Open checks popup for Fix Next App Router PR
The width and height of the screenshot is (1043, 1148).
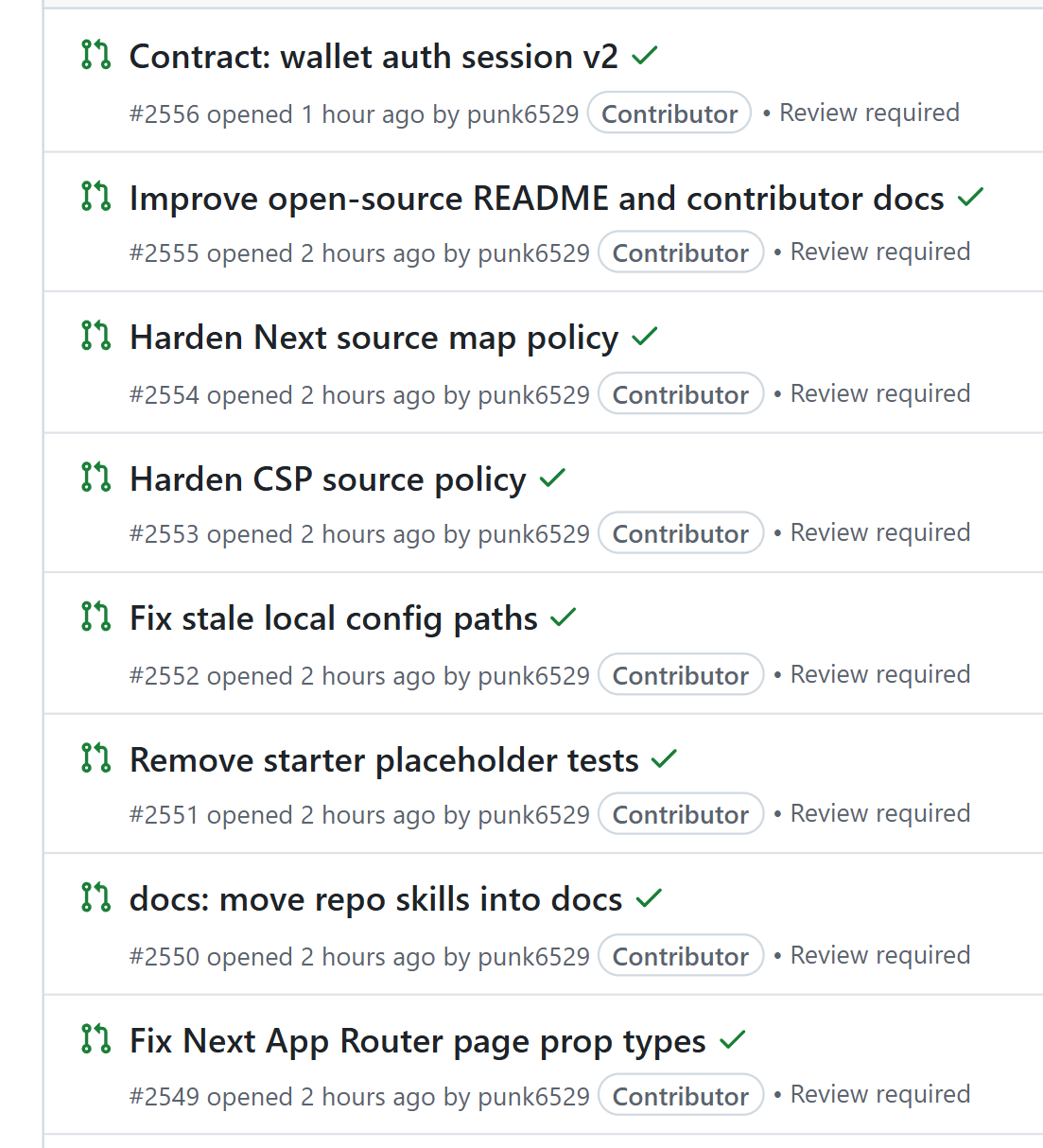[733, 1040]
